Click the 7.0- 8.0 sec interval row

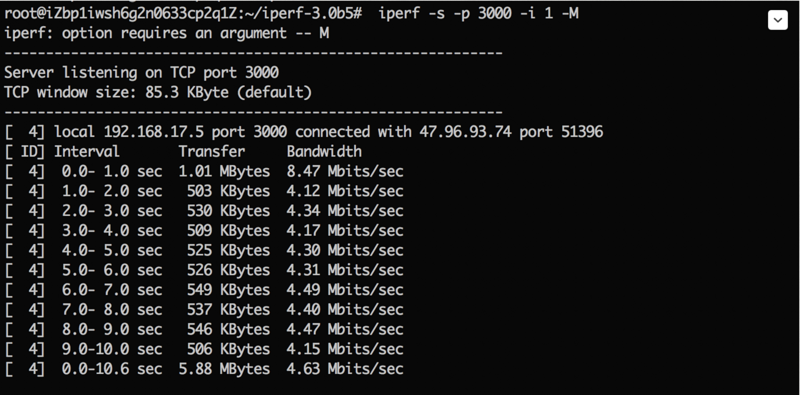(x=204, y=310)
